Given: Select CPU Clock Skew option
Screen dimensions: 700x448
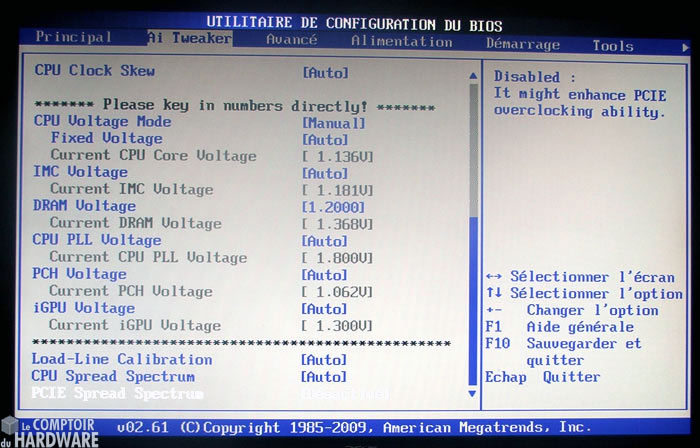Looking at the screenshot, I should tap(95, 70).
